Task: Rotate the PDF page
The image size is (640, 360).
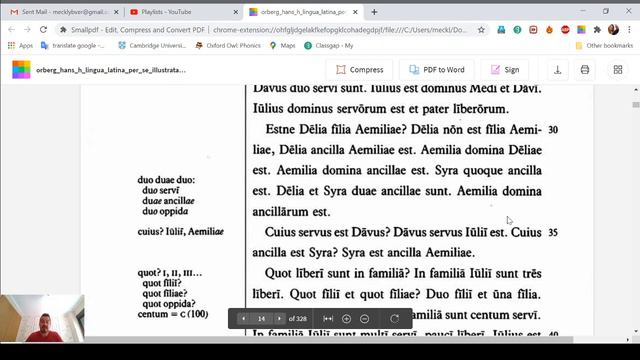Action: click(x=394, y=319)
